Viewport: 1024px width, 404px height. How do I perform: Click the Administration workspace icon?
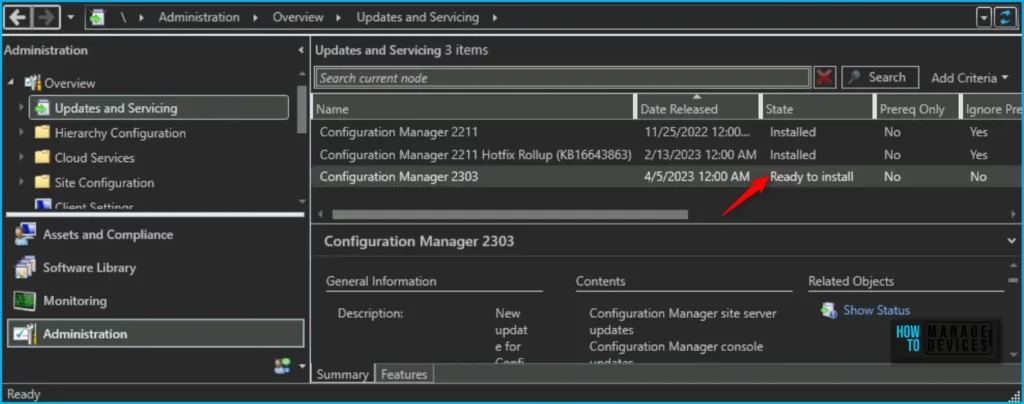25,334
